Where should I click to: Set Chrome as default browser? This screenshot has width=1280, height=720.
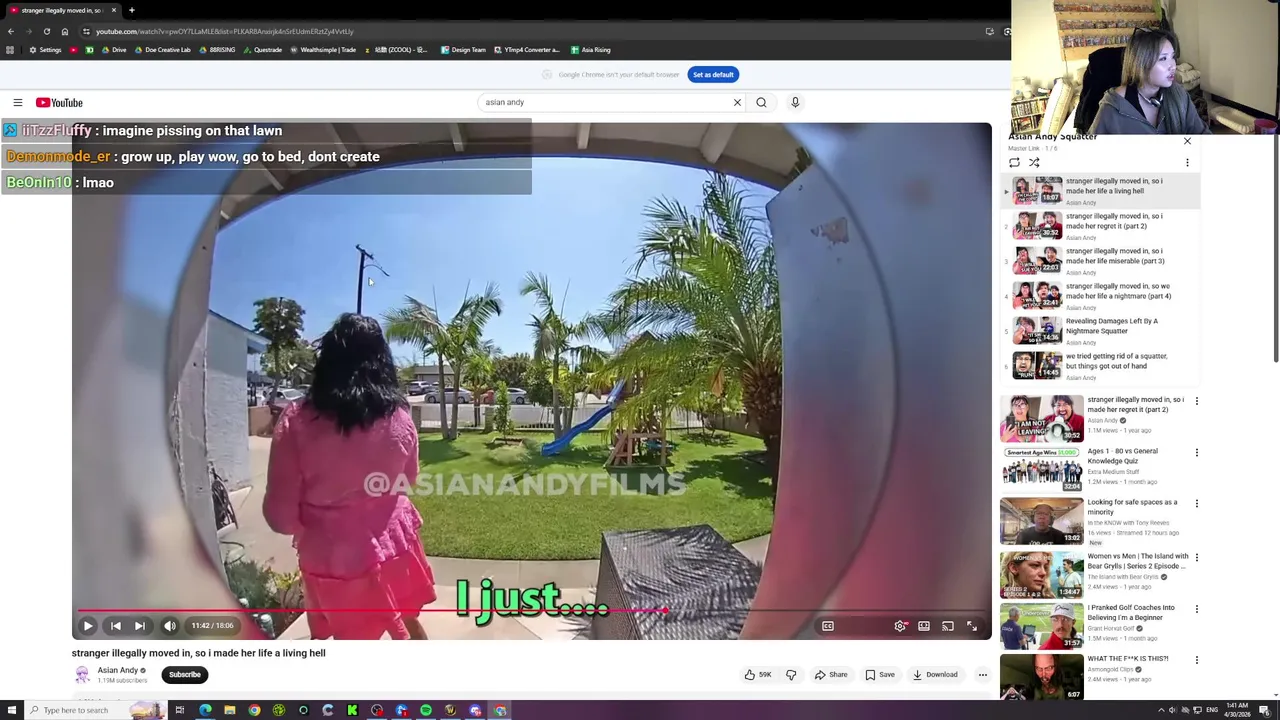(713, 75)
